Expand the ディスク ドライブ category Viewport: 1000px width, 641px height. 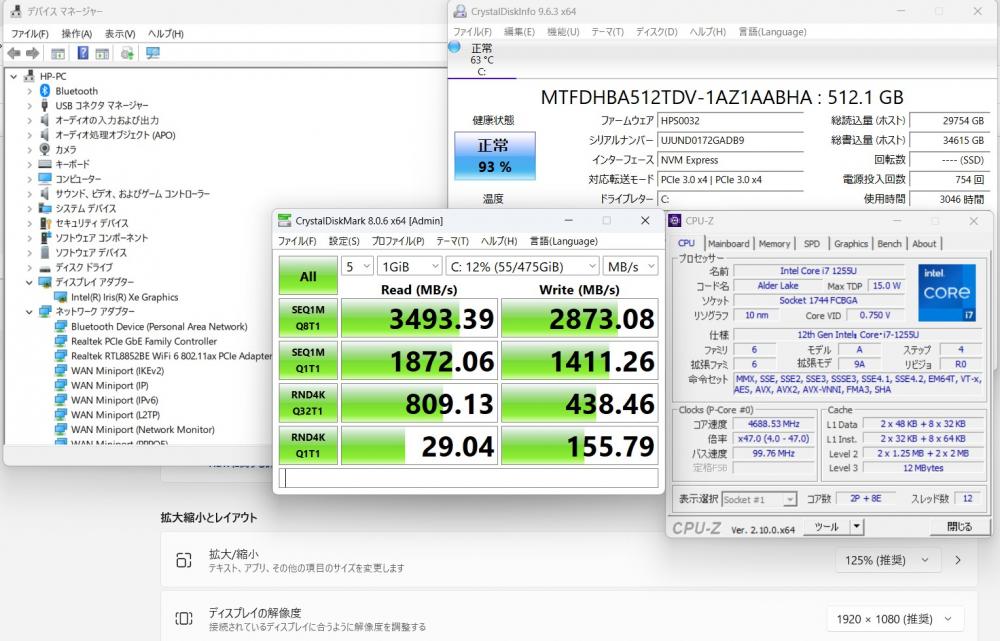coord(29,268)
